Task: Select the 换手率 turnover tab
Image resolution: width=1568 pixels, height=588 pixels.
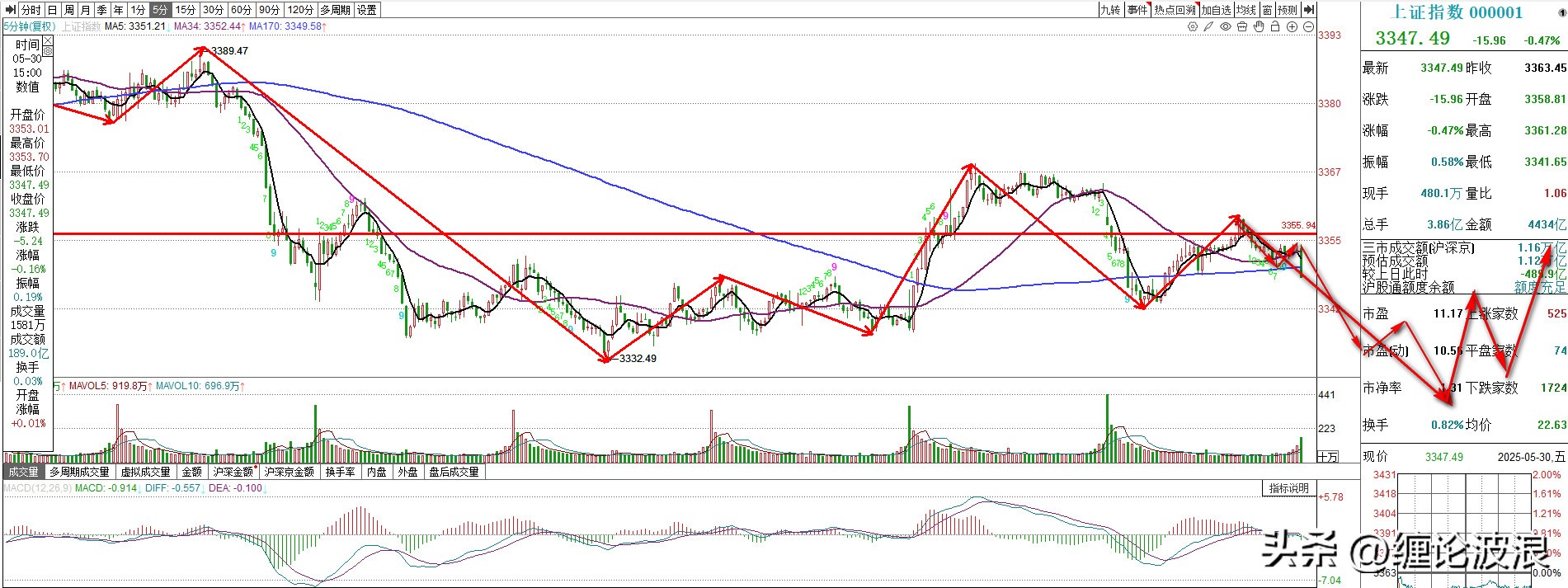Action: tap(340, 472)
